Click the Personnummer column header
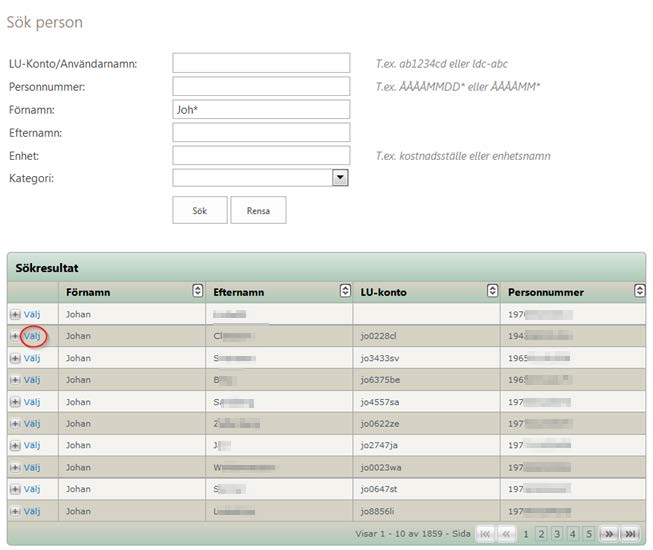The image size is (653, 550). pyautogui.click(x=573, y=292)
